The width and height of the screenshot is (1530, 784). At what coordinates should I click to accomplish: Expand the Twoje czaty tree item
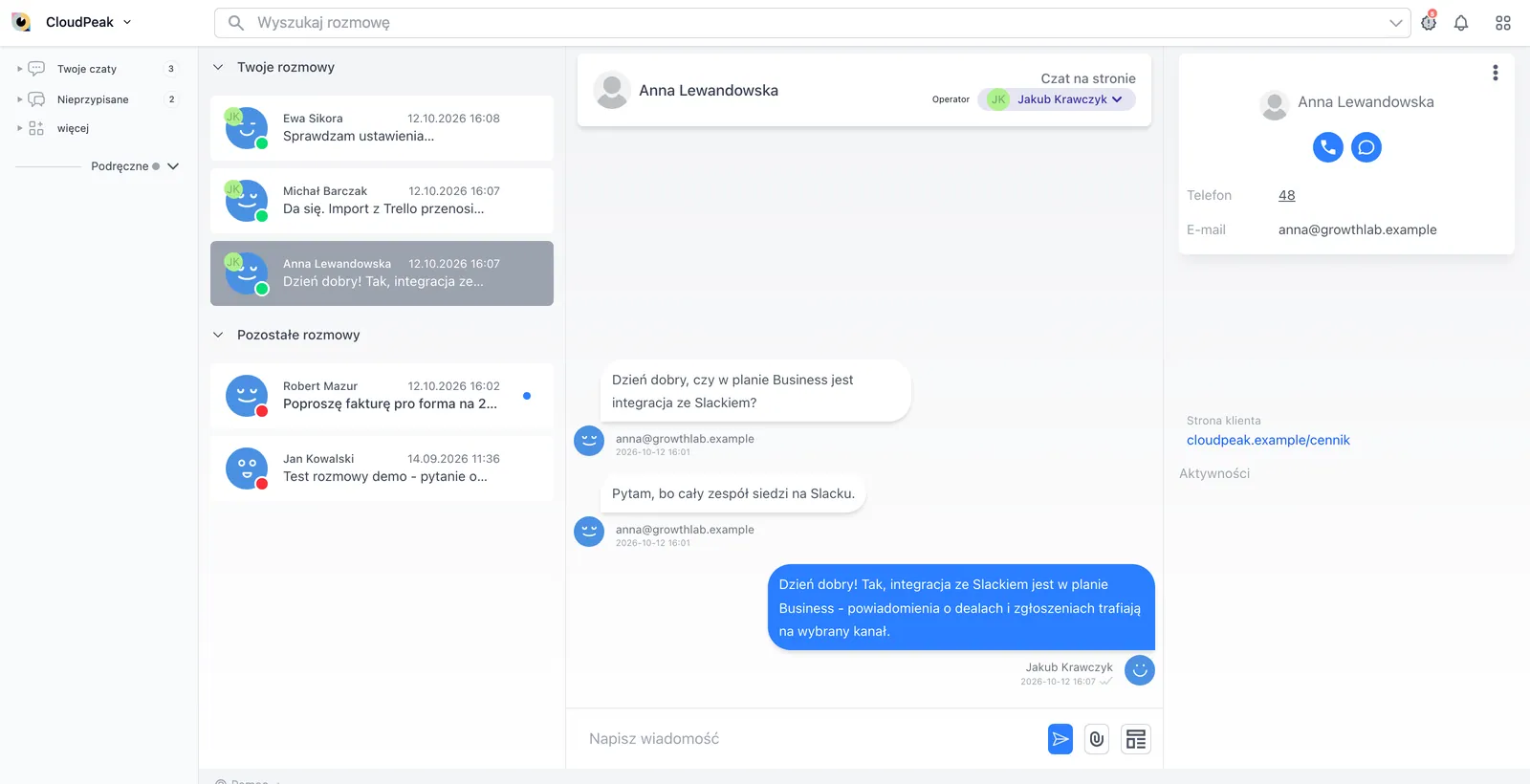pyautogui.click(x=19, y=69)
